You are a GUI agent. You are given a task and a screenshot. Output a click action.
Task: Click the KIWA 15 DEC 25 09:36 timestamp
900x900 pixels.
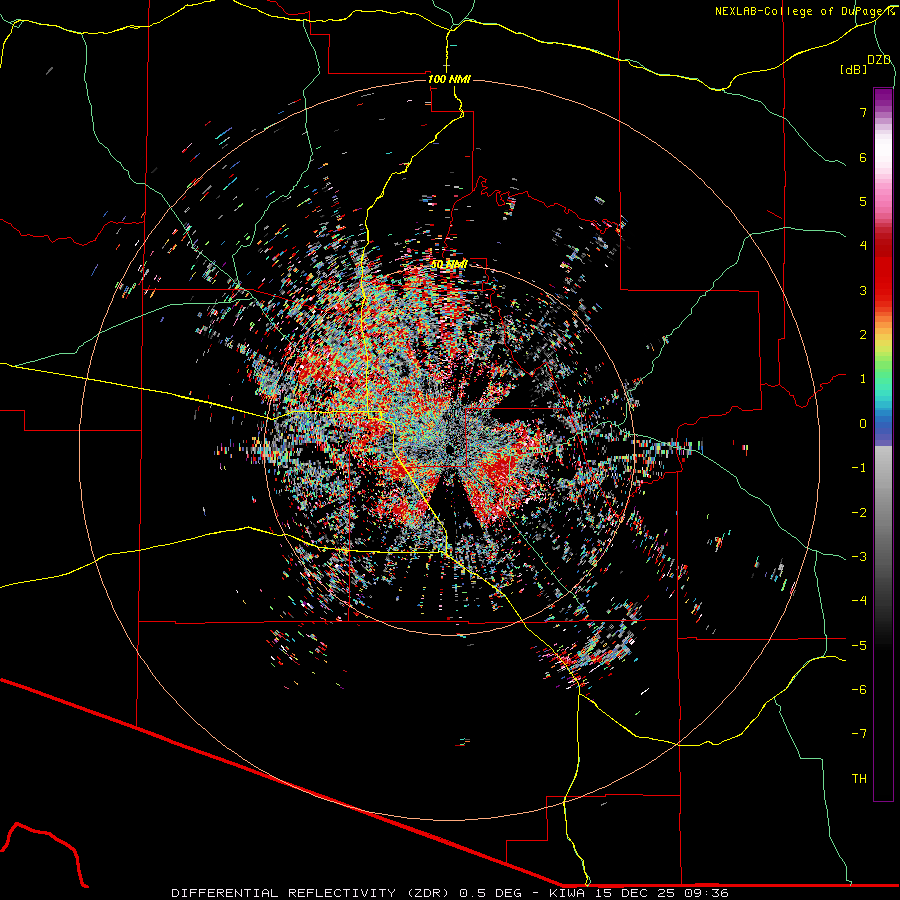pos(638,893)
